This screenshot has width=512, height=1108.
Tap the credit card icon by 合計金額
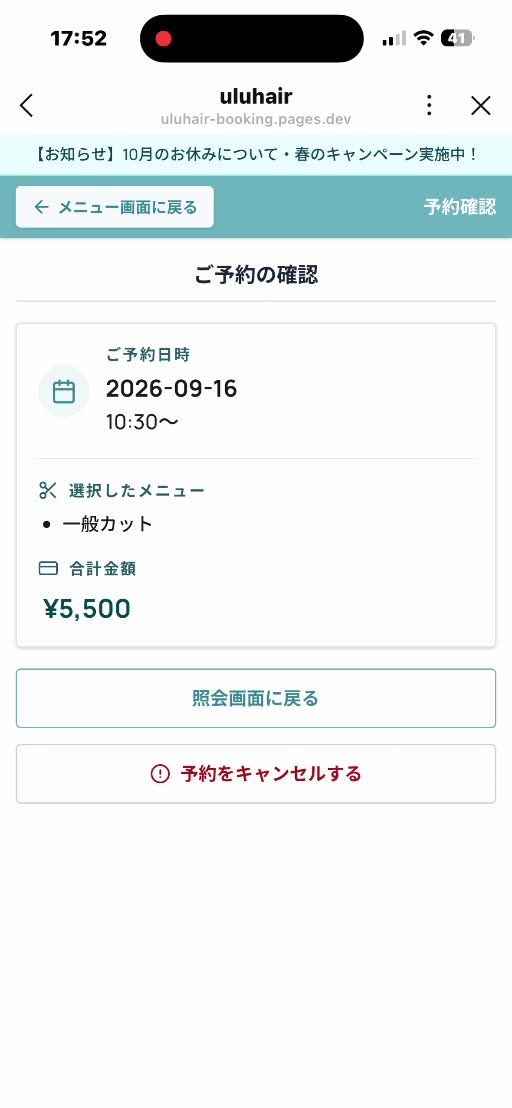coord(47,568)
